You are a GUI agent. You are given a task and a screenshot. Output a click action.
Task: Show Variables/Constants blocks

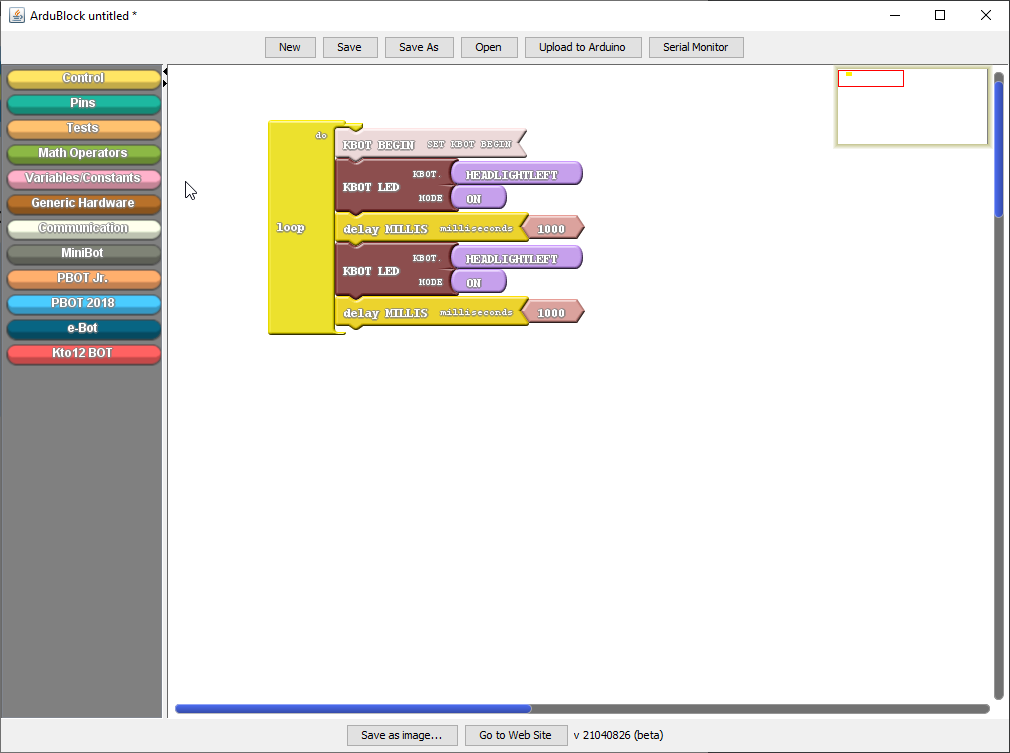[83, 177]
